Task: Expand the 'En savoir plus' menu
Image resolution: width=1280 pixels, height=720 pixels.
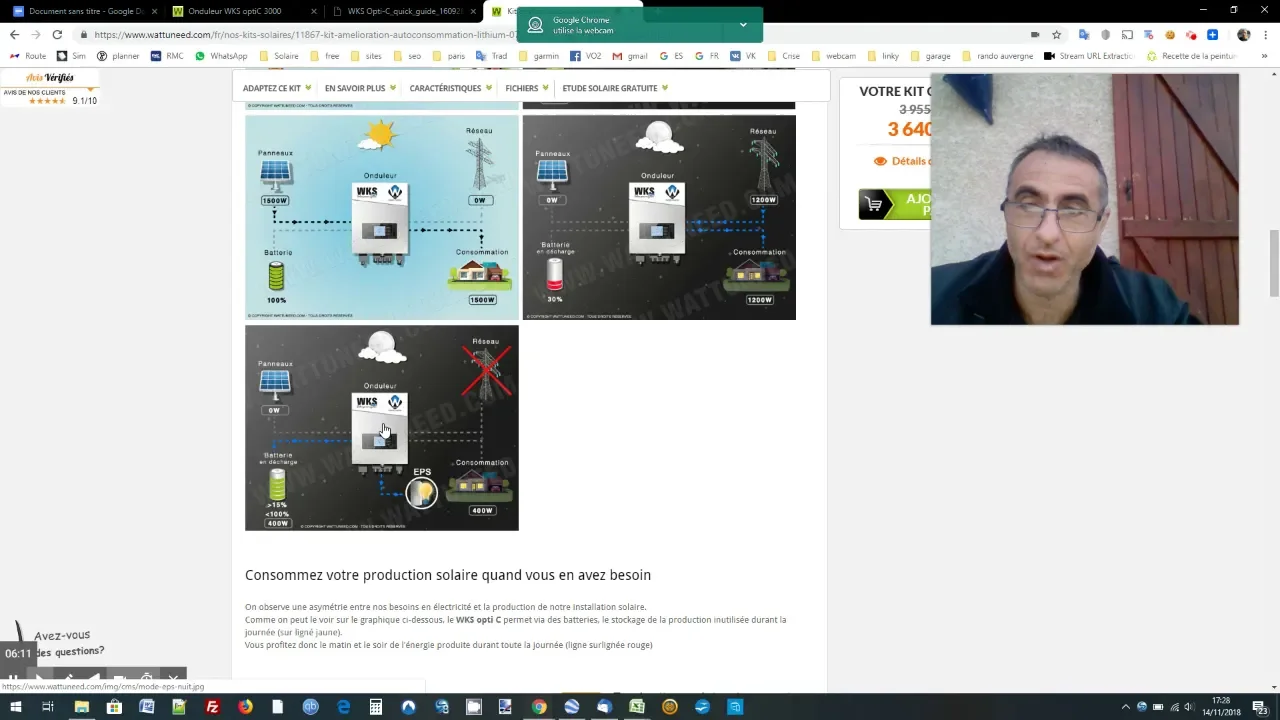Action: [x=360, y=88]
